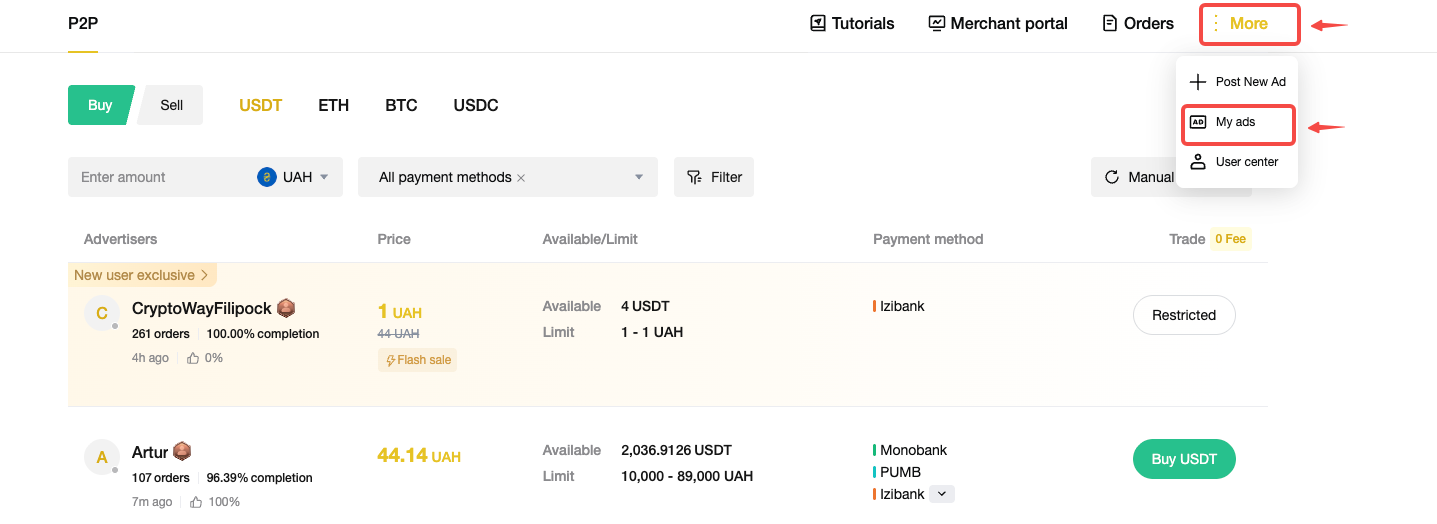
Task: Switch to the Buy toggle
Action: coord(100,105)
